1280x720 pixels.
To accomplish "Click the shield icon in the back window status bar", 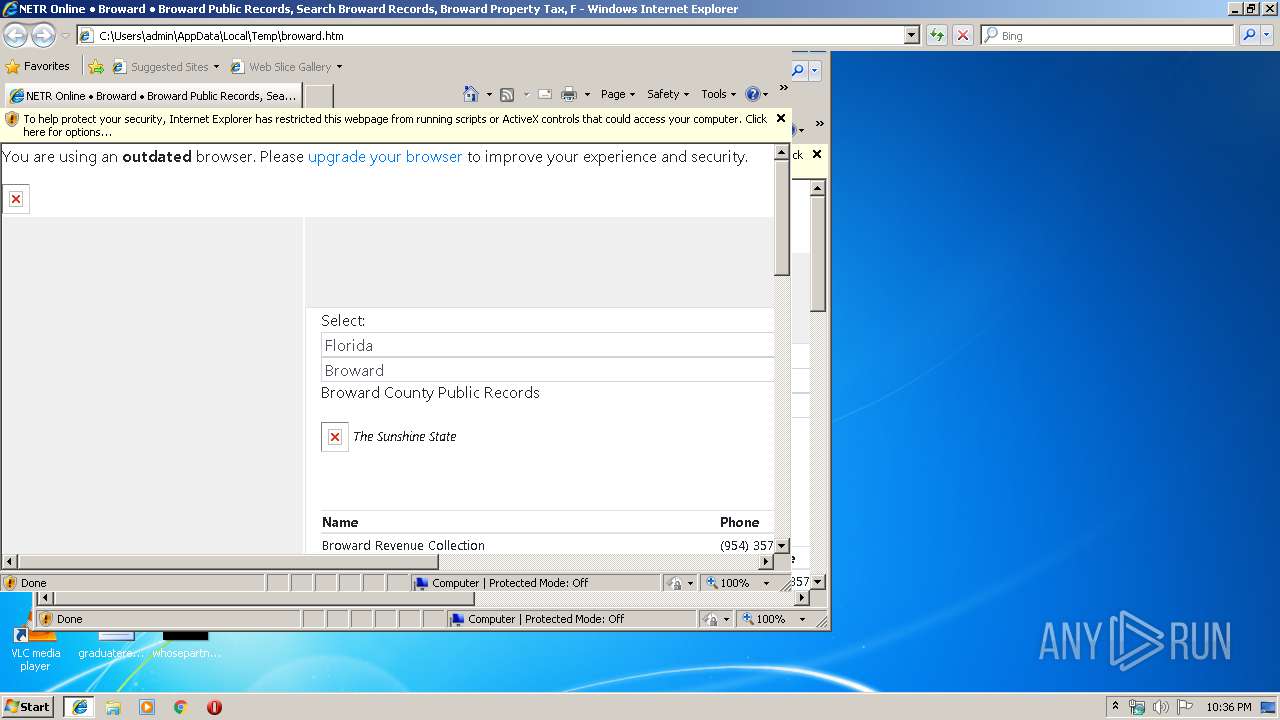I will (x=46, y=619).
